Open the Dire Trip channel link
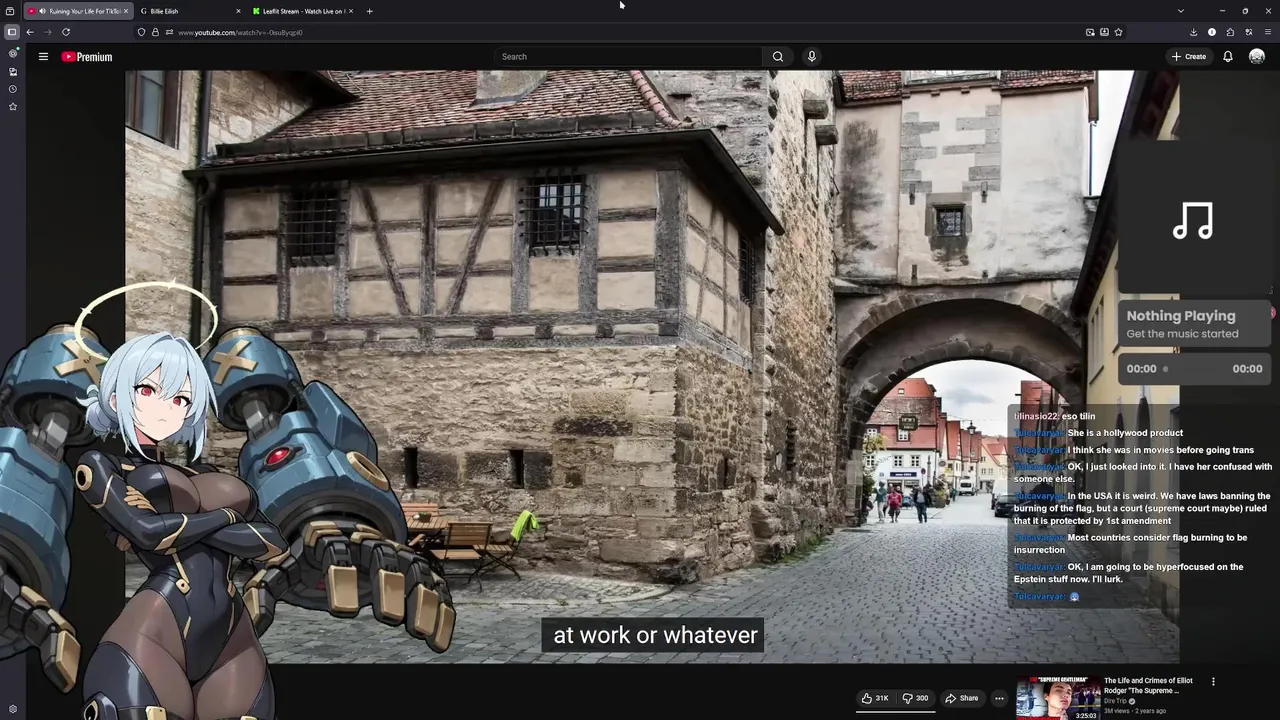The image size is (1280, 720). 1116,701
